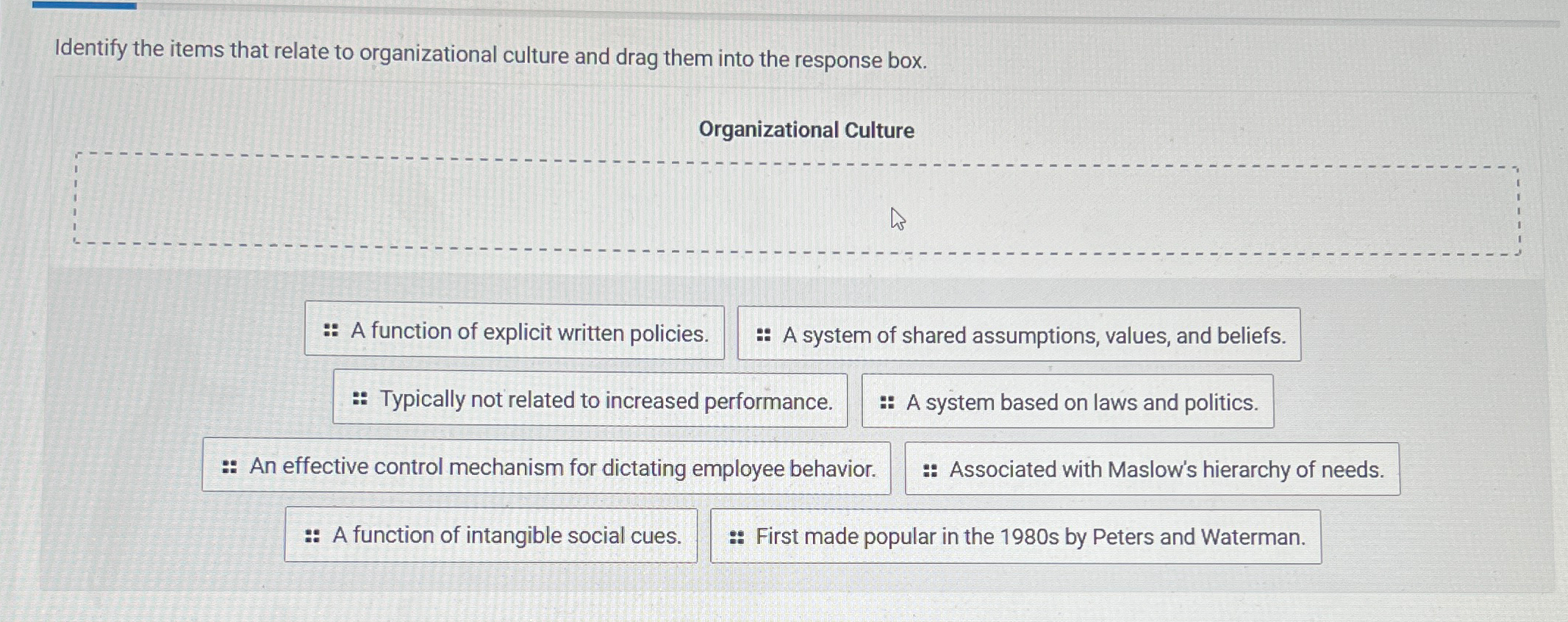This screenshot has height=622, width=1568.
Task: Click the drag handle on 'A system of shared assumptions, values, and beliefs'
Action: coord(762,335)
